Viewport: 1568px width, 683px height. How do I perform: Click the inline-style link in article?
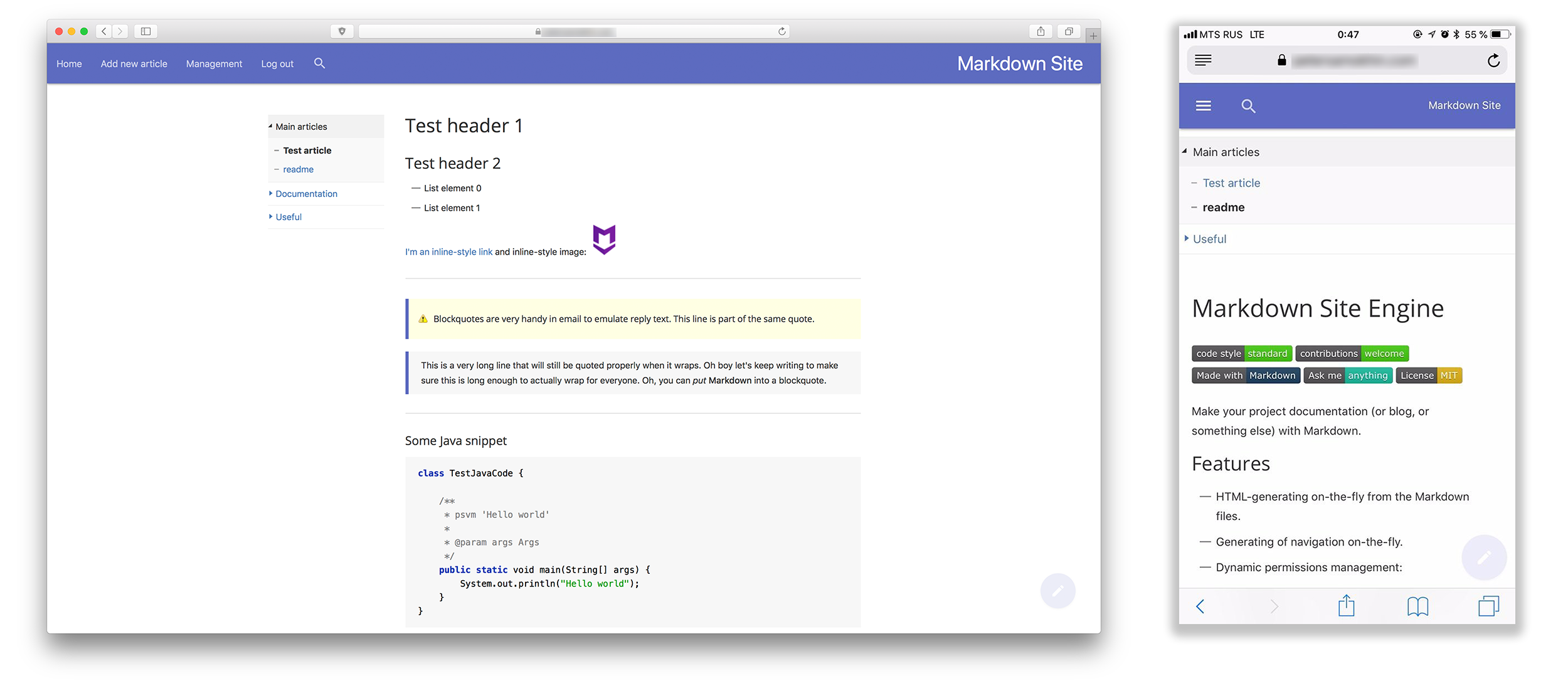pyautogui.click(x=447, y=252)
